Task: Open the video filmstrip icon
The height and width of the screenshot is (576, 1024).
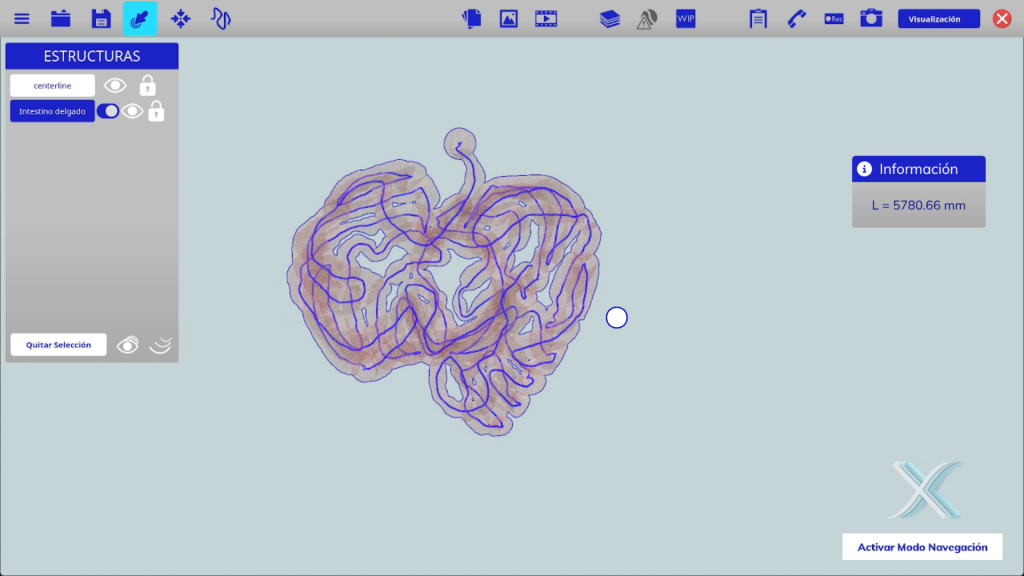Action: 546,18
